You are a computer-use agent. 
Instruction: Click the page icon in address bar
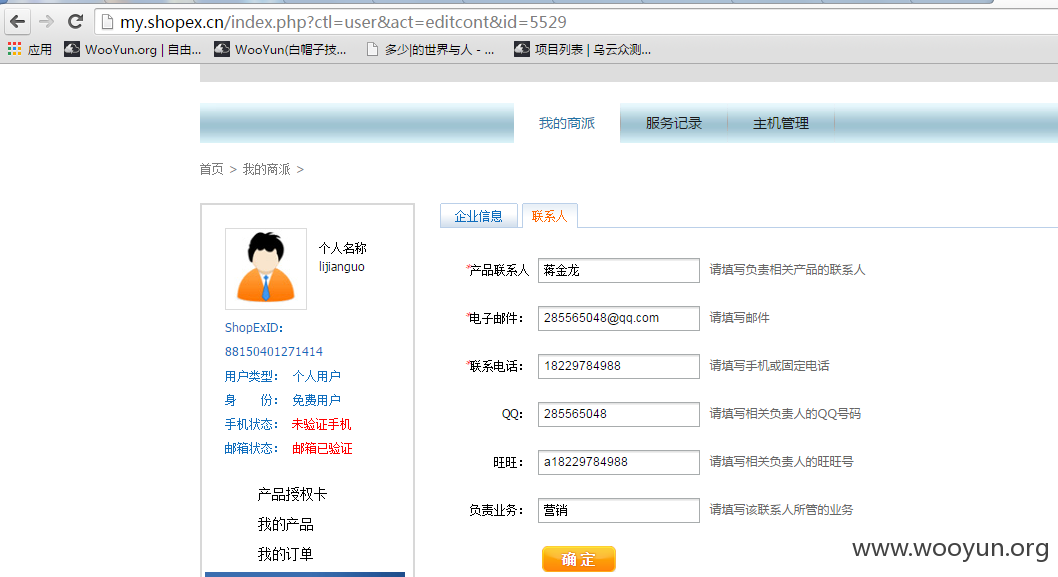pyautogui.click(x=107, y=22)
